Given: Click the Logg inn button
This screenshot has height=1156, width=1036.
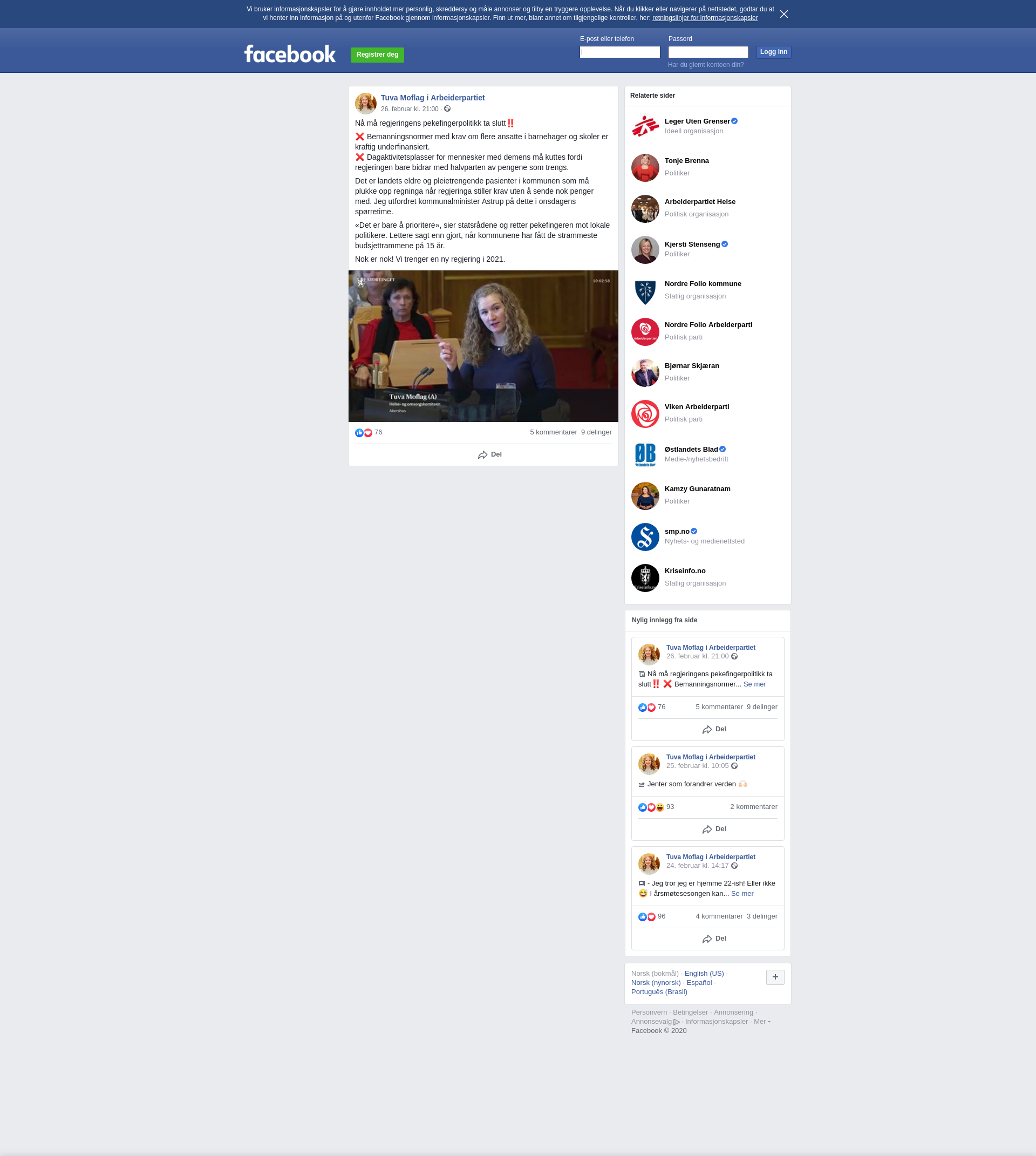Looking at the screenshot, I should click(x=774, y=52).
